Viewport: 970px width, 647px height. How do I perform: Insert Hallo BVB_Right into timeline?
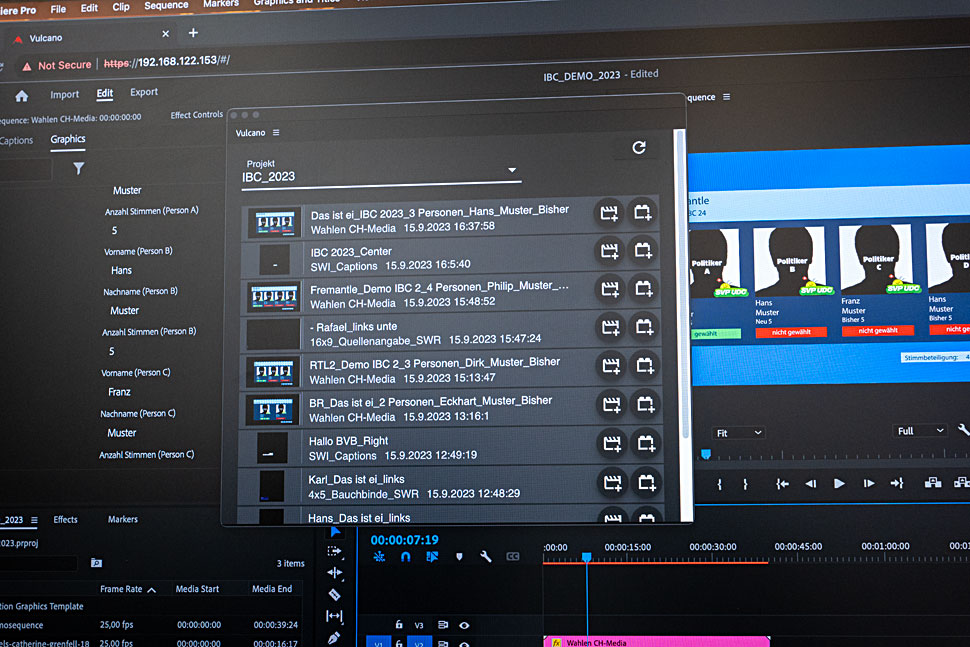pos(612,443)
